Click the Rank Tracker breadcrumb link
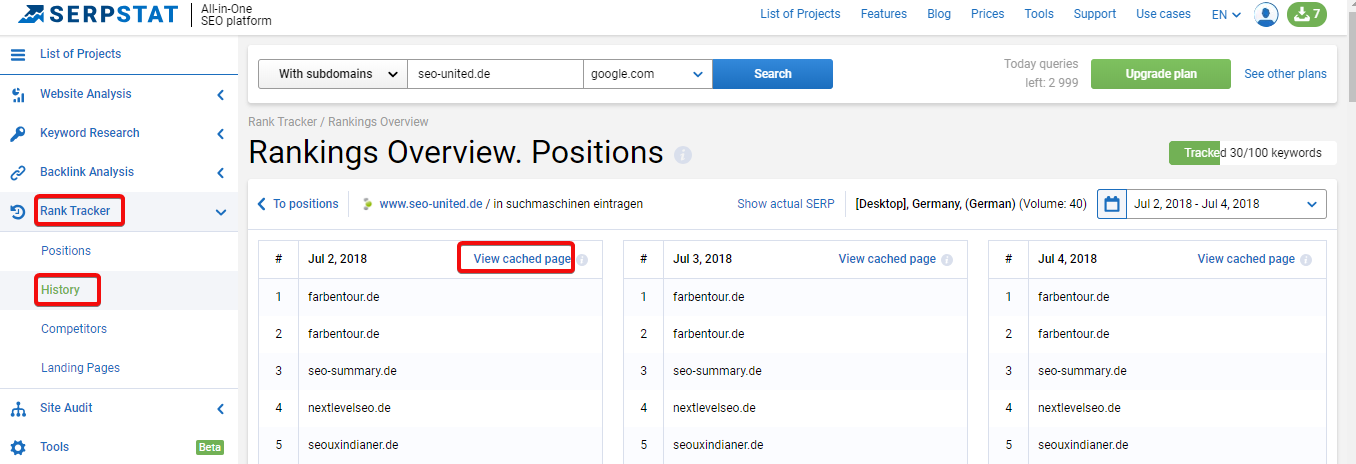1356x464 pixels. (282, 122)
